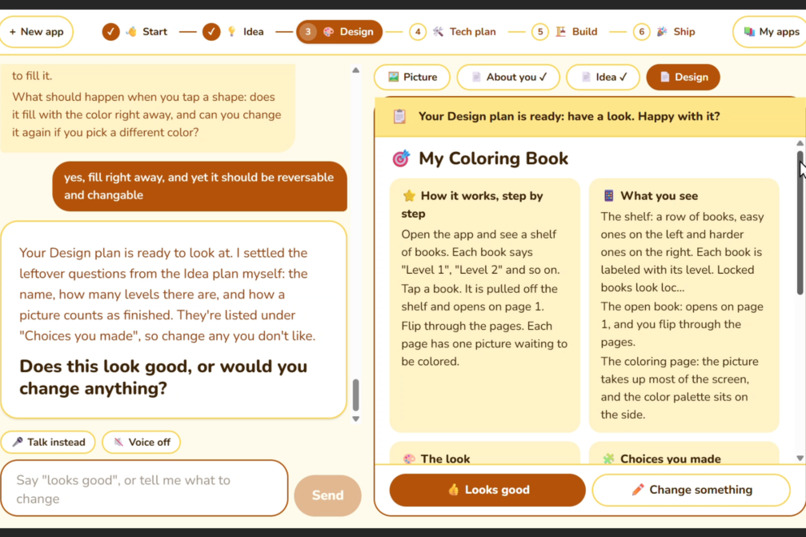Click the icon beside What you see
The image size is (806, 537).
(609, 196)
